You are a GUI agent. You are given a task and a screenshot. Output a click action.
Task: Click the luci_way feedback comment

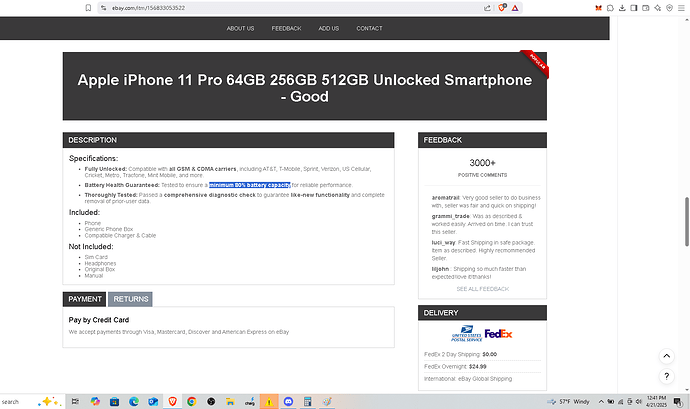[x=483, y=250]
